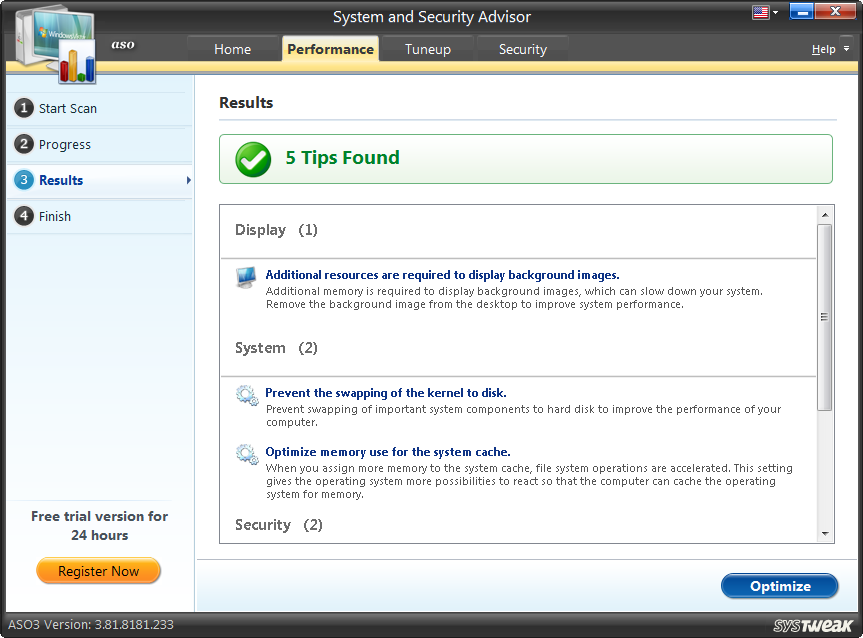Click the Finish step circle icon

coord(23,216)
